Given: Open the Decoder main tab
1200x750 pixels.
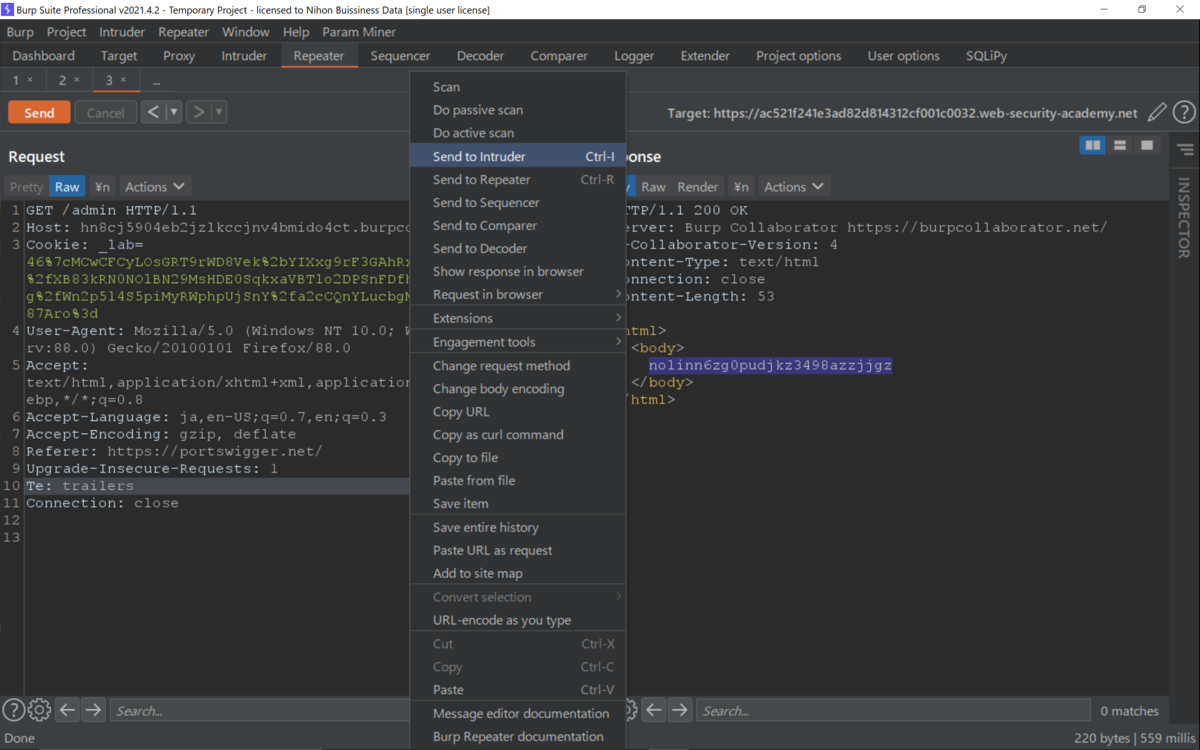Looking at the screenshot, I should pos(481,56).
